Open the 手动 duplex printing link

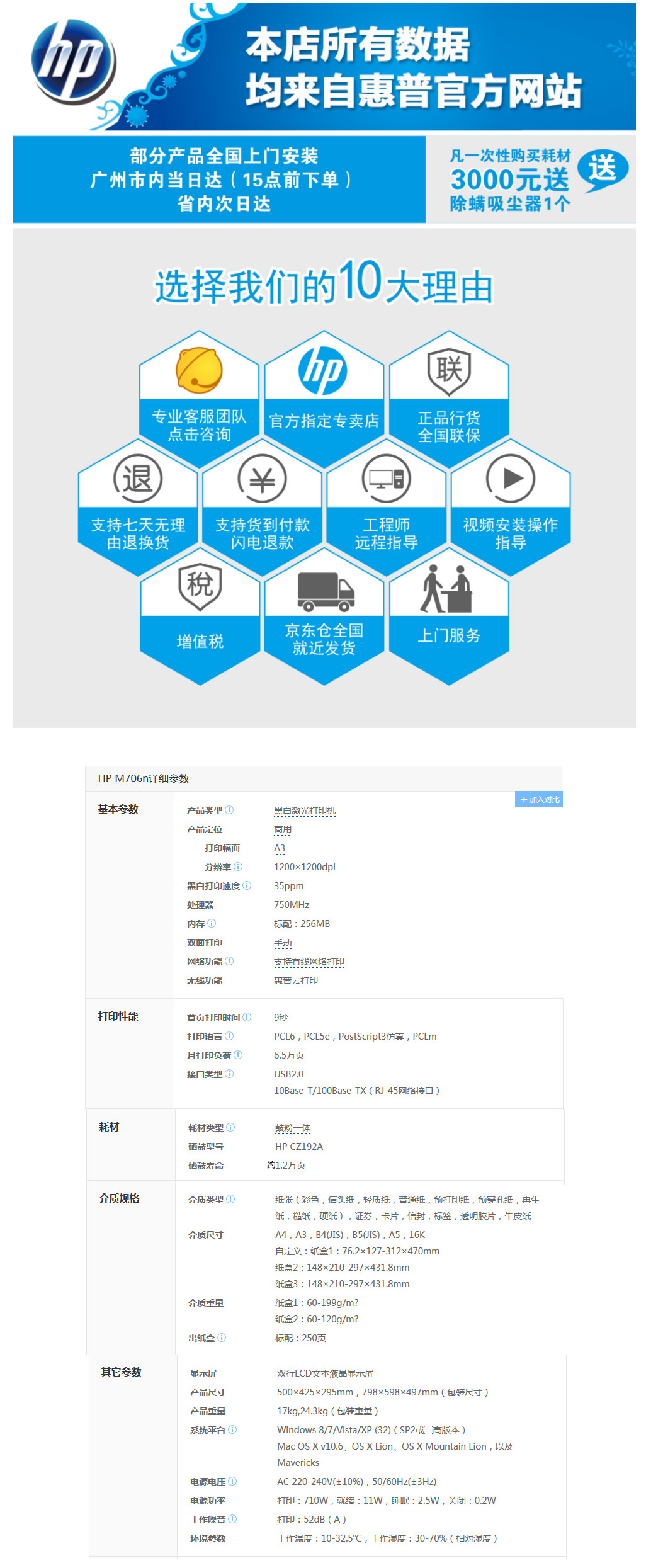[x=283, y=943]
